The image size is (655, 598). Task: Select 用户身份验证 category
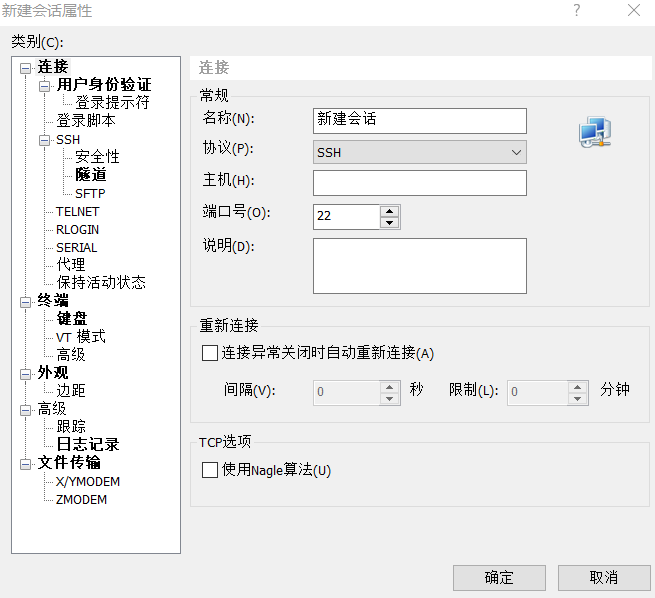click(x=104, y=85)
